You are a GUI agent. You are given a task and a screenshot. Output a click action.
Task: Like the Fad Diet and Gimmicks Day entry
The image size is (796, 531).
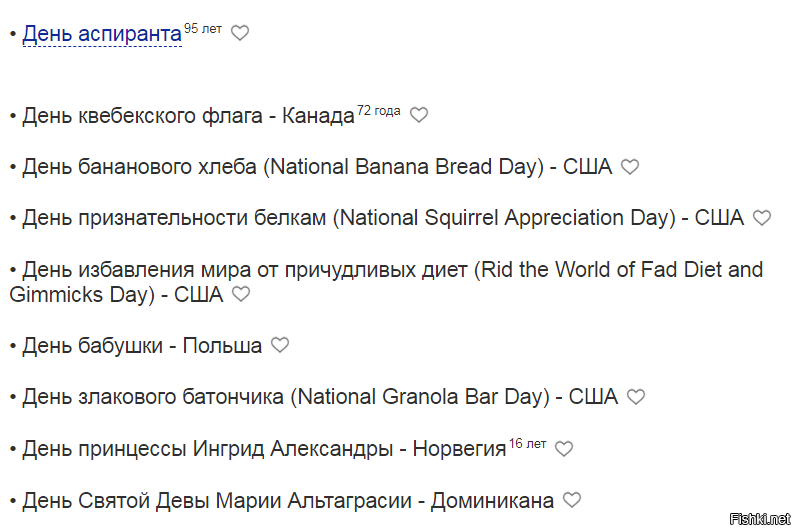click(241, 294)
